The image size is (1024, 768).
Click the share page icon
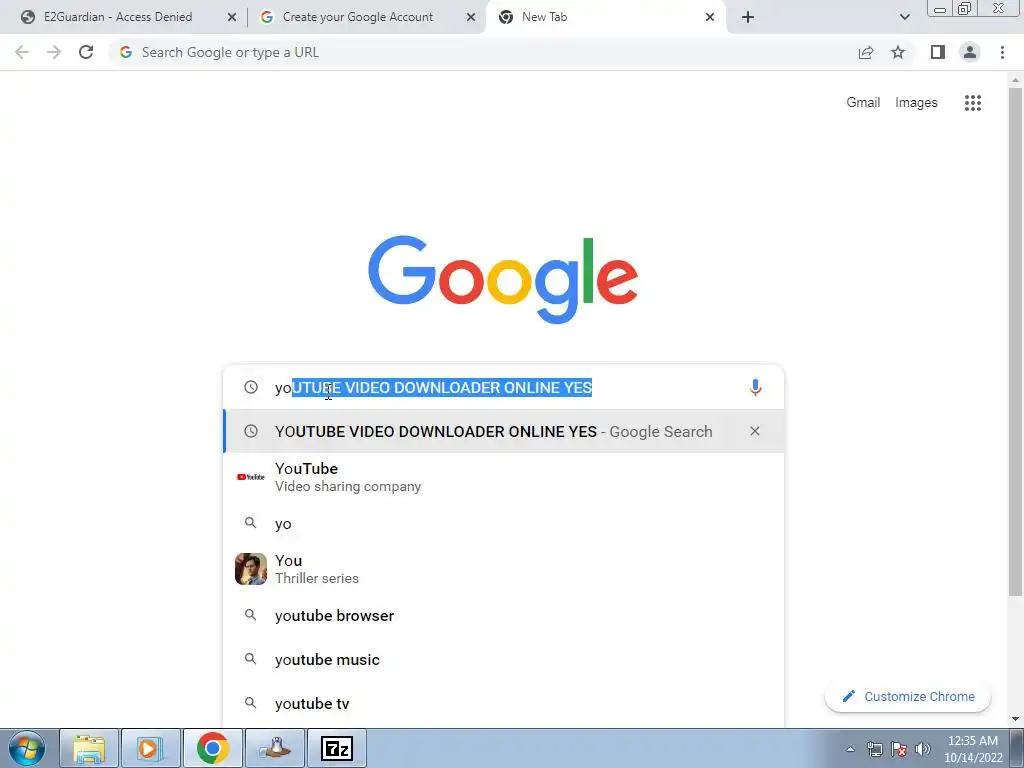pyautogui.click(x=866, y=52)
